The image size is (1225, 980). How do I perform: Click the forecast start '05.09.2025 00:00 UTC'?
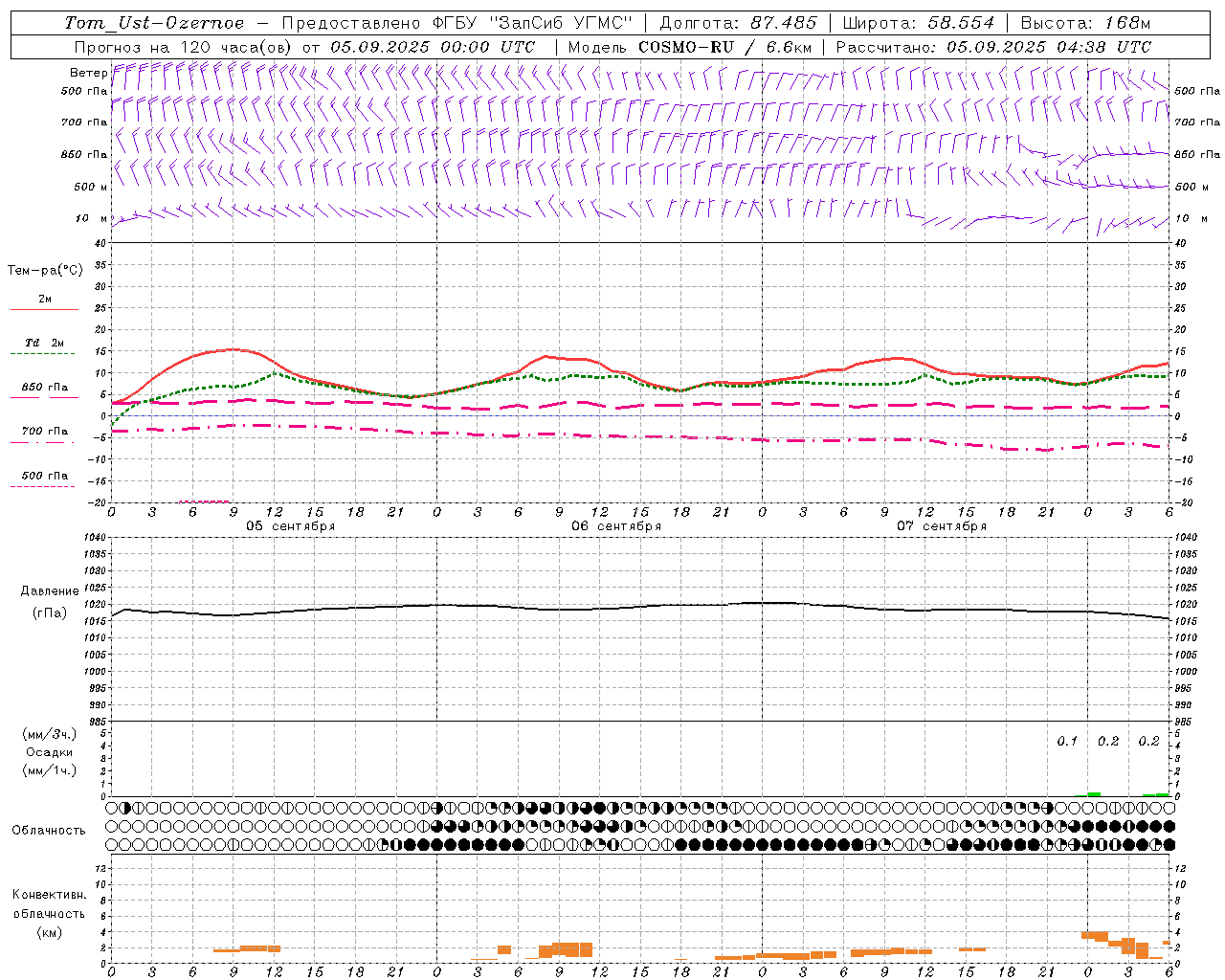pyautogui.click(x=433, y=47)
